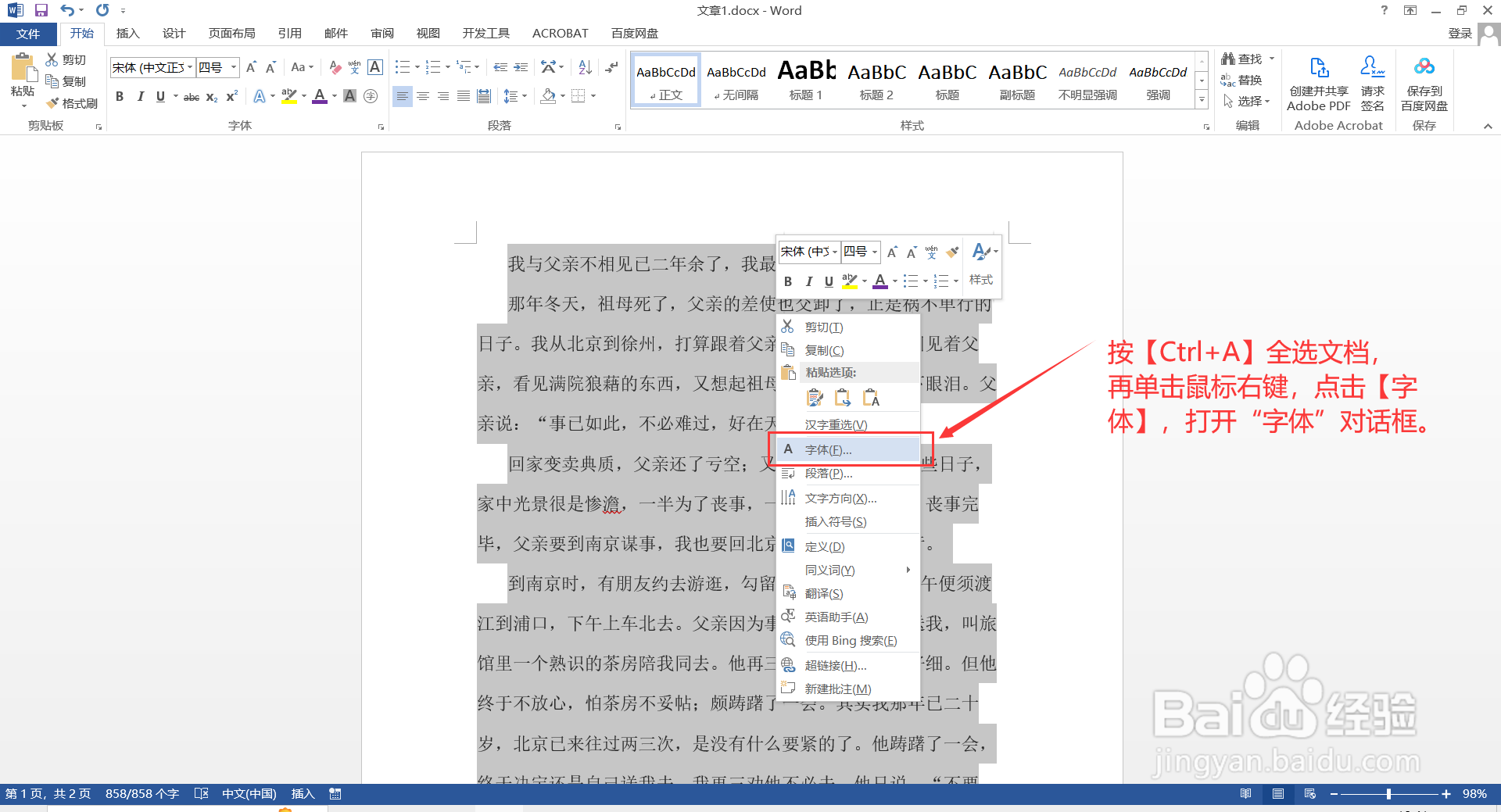Select Paragraph (段落) in context menu
The height and width of the screenshot is (812, 1501).
point(849,473)
